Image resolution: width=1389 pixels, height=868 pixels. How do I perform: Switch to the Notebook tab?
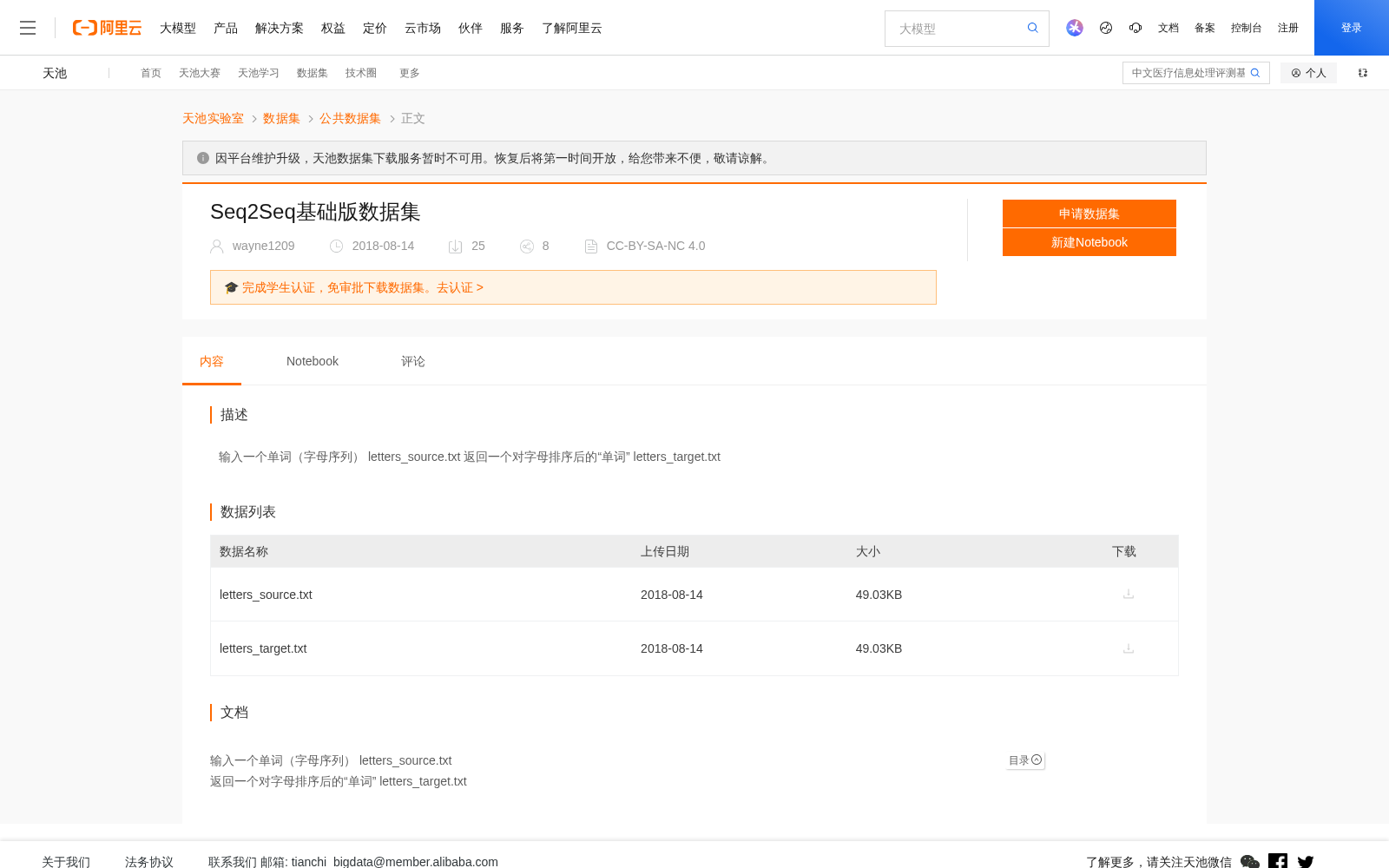click(313, 361)
